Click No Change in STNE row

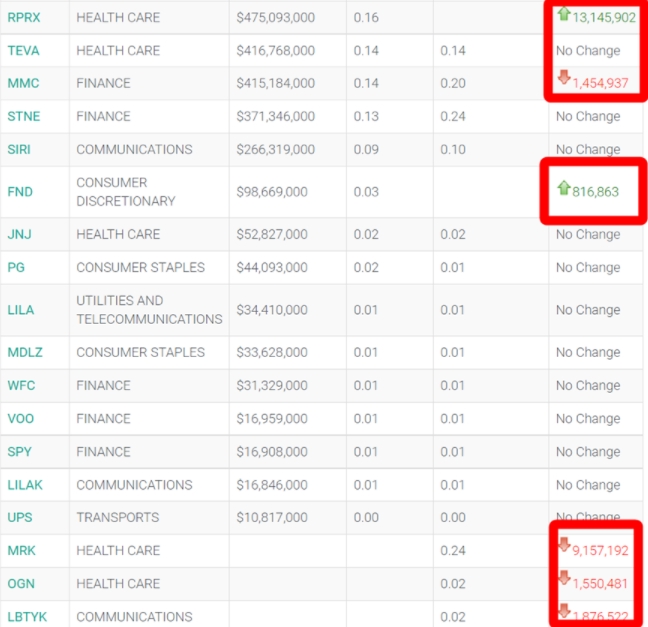pos(588,116)
